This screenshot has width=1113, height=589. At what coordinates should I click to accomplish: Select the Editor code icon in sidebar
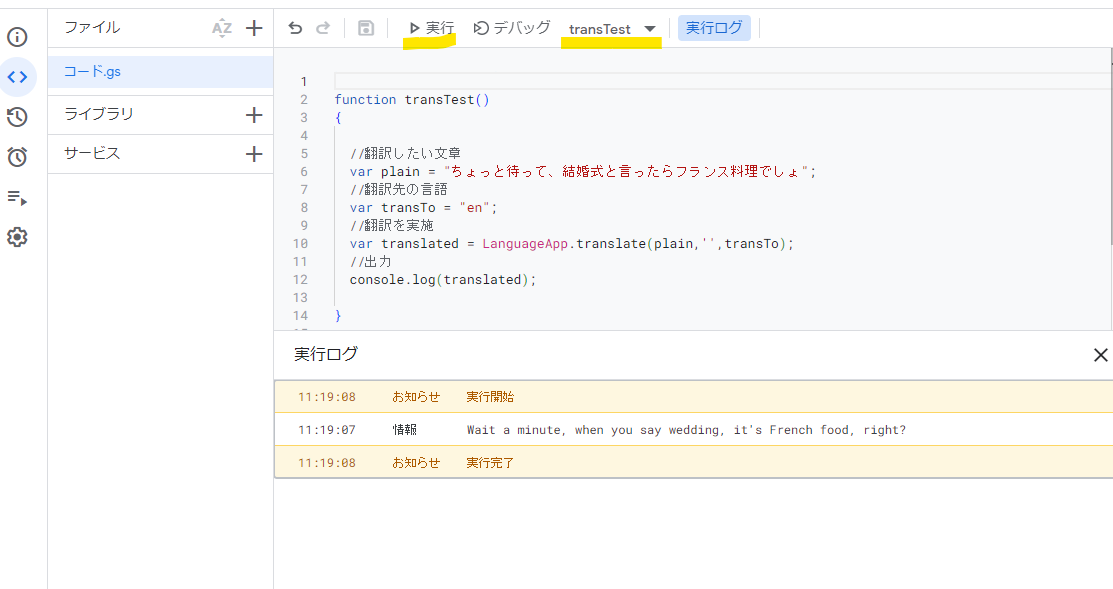pyautogui.click(x=17, y=77)
